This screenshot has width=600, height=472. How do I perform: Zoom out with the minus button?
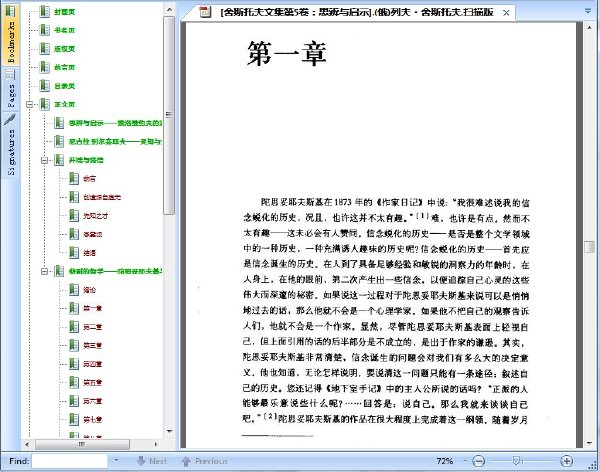click(478, 461)
